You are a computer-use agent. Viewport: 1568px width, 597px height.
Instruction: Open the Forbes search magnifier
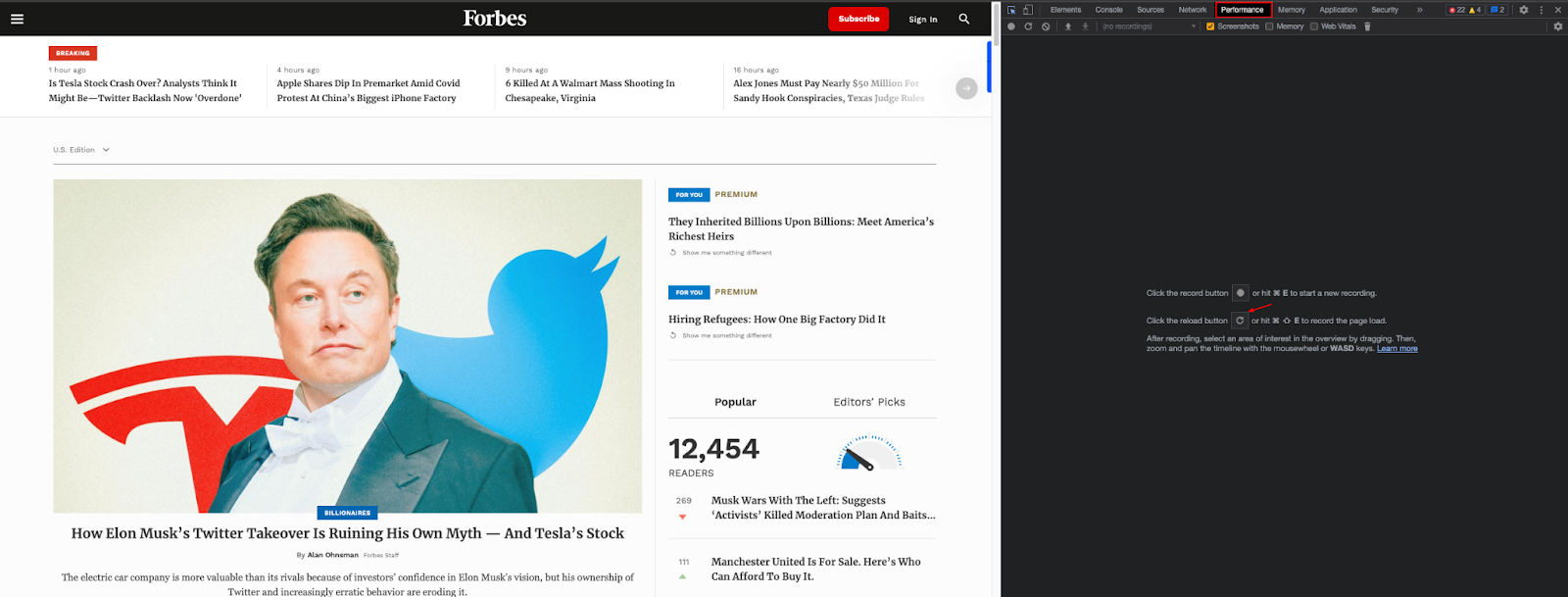[964, 19]
